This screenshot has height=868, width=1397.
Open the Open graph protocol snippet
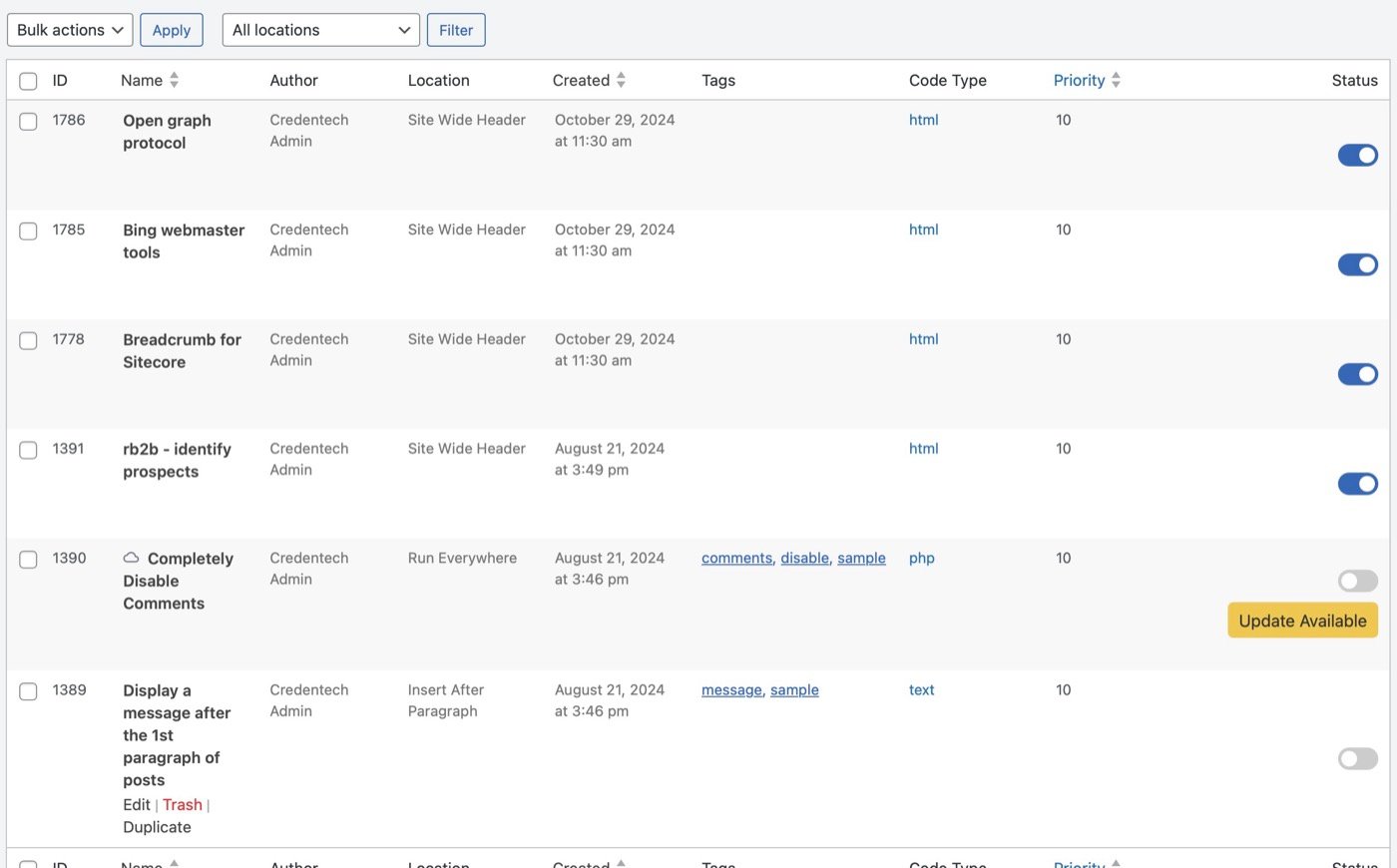pyautogui.click(x=167, y=132)
